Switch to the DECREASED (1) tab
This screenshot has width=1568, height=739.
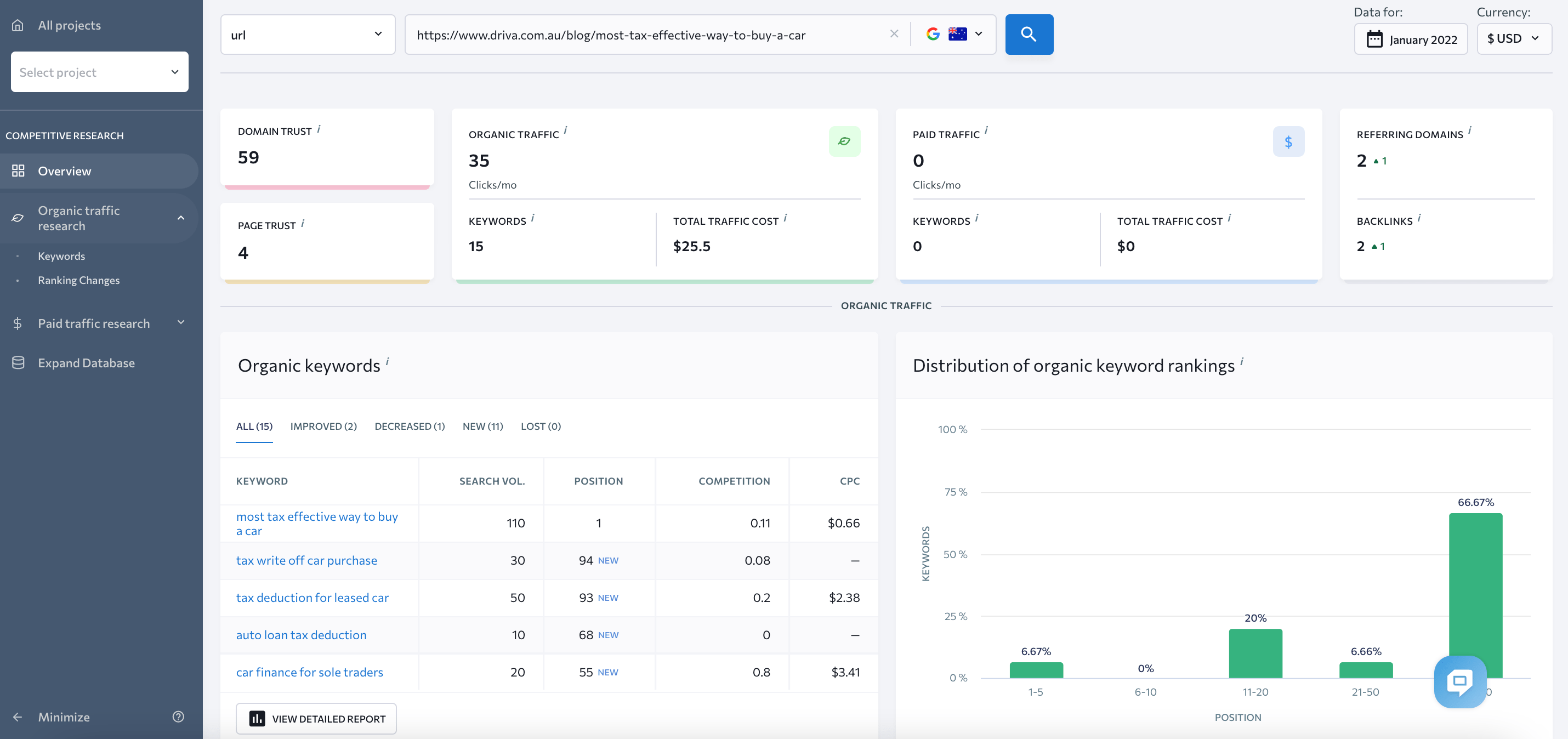click(410, 426)
